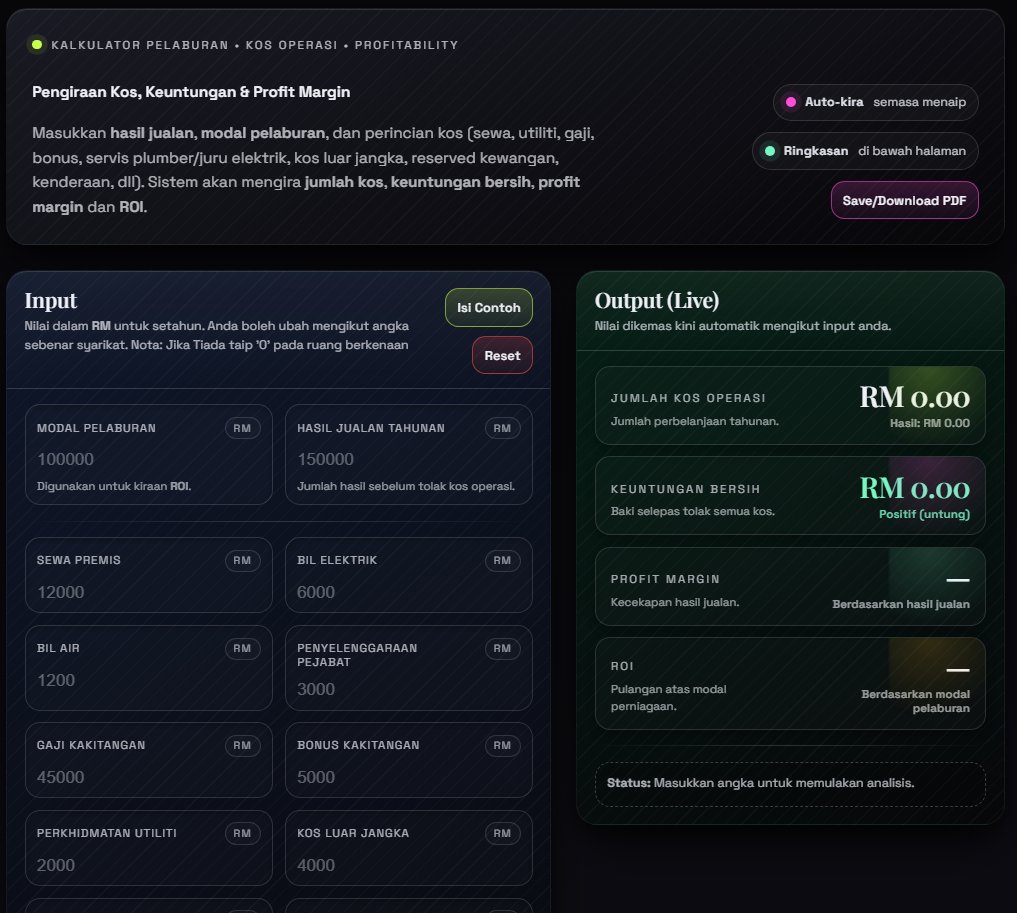This screenshot has width=1017, height=913.
Task: Focus the Modal Pelaburan input field
Action: point(149,459)
